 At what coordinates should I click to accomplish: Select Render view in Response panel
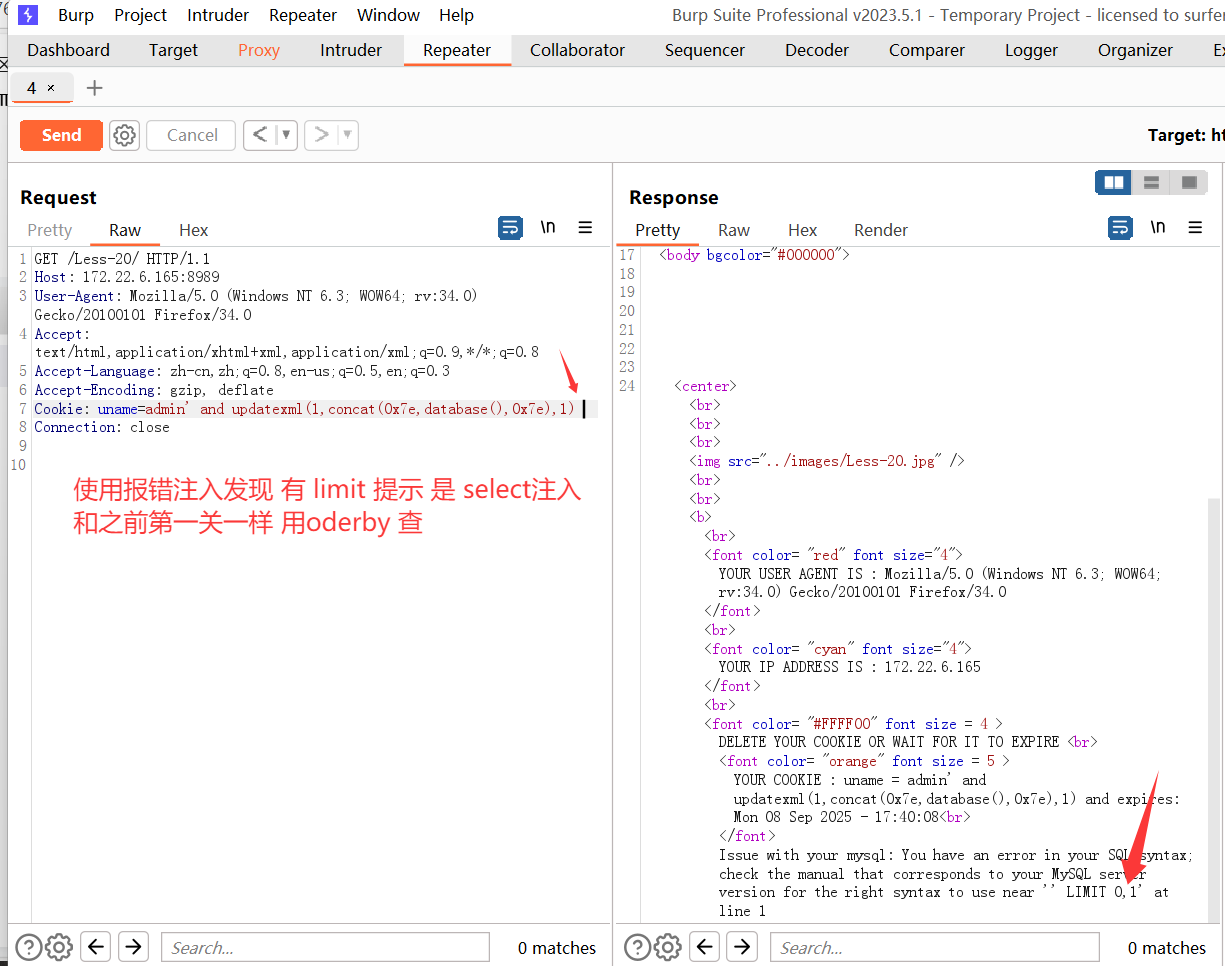[881, 230]
